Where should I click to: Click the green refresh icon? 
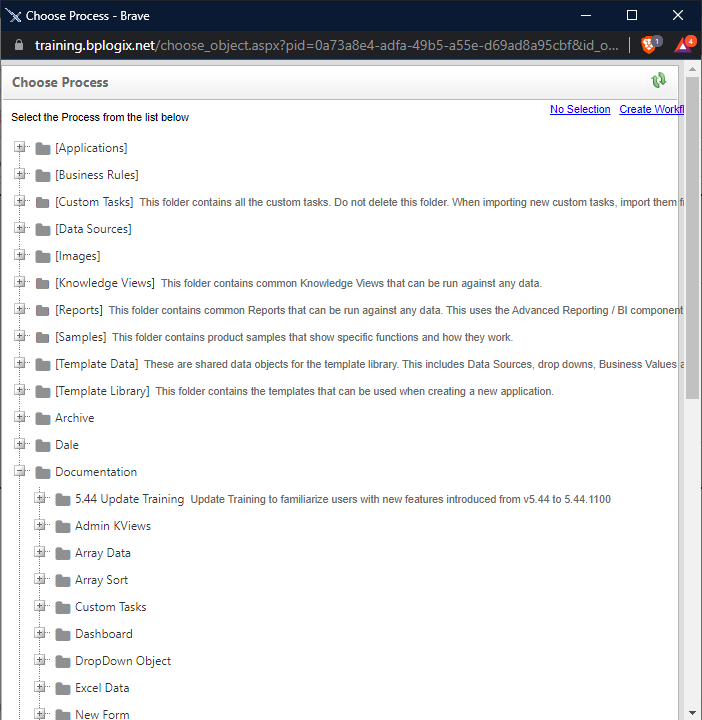[659, 81]
